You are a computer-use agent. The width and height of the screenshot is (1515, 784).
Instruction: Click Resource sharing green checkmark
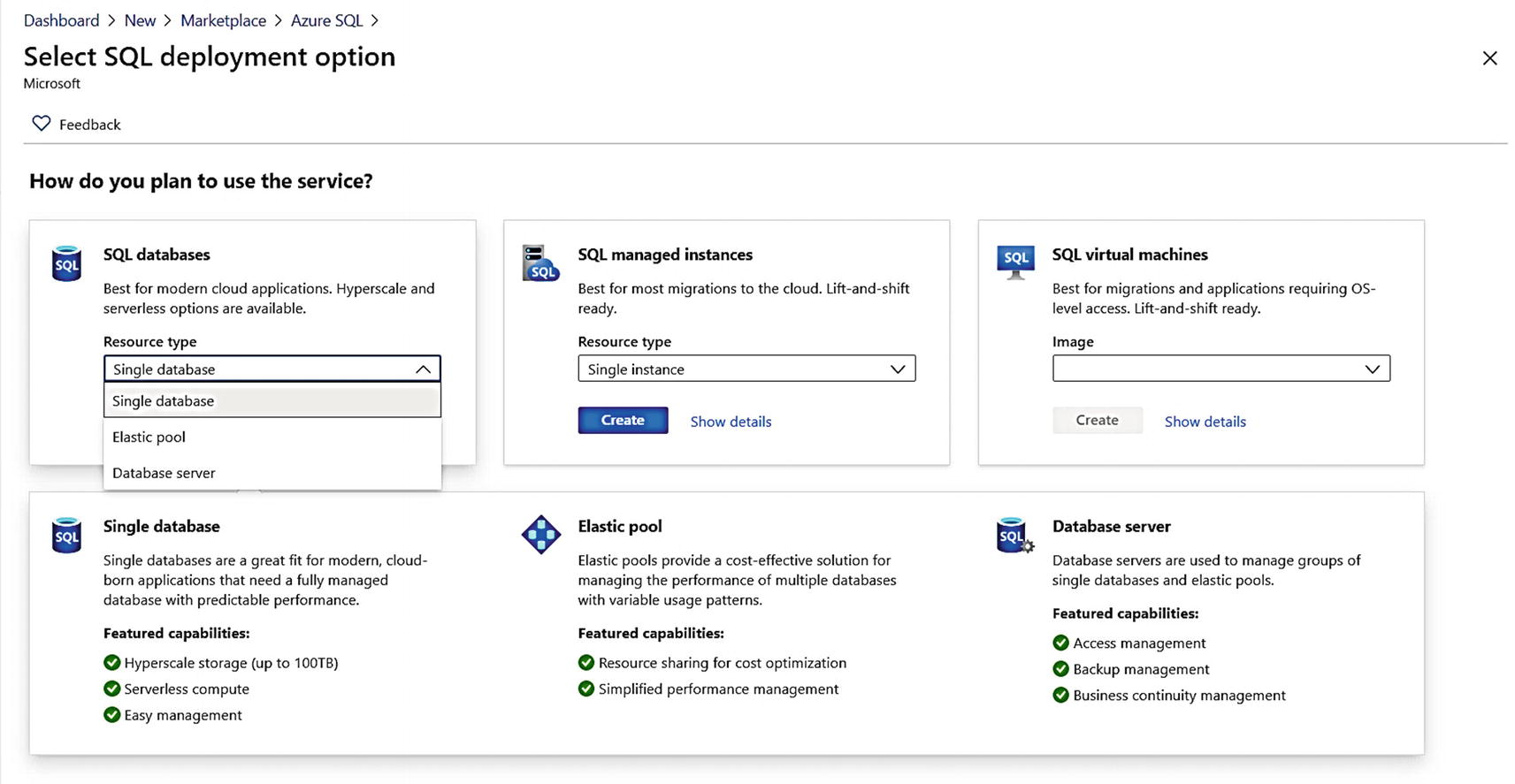click(x=586, y=663)
